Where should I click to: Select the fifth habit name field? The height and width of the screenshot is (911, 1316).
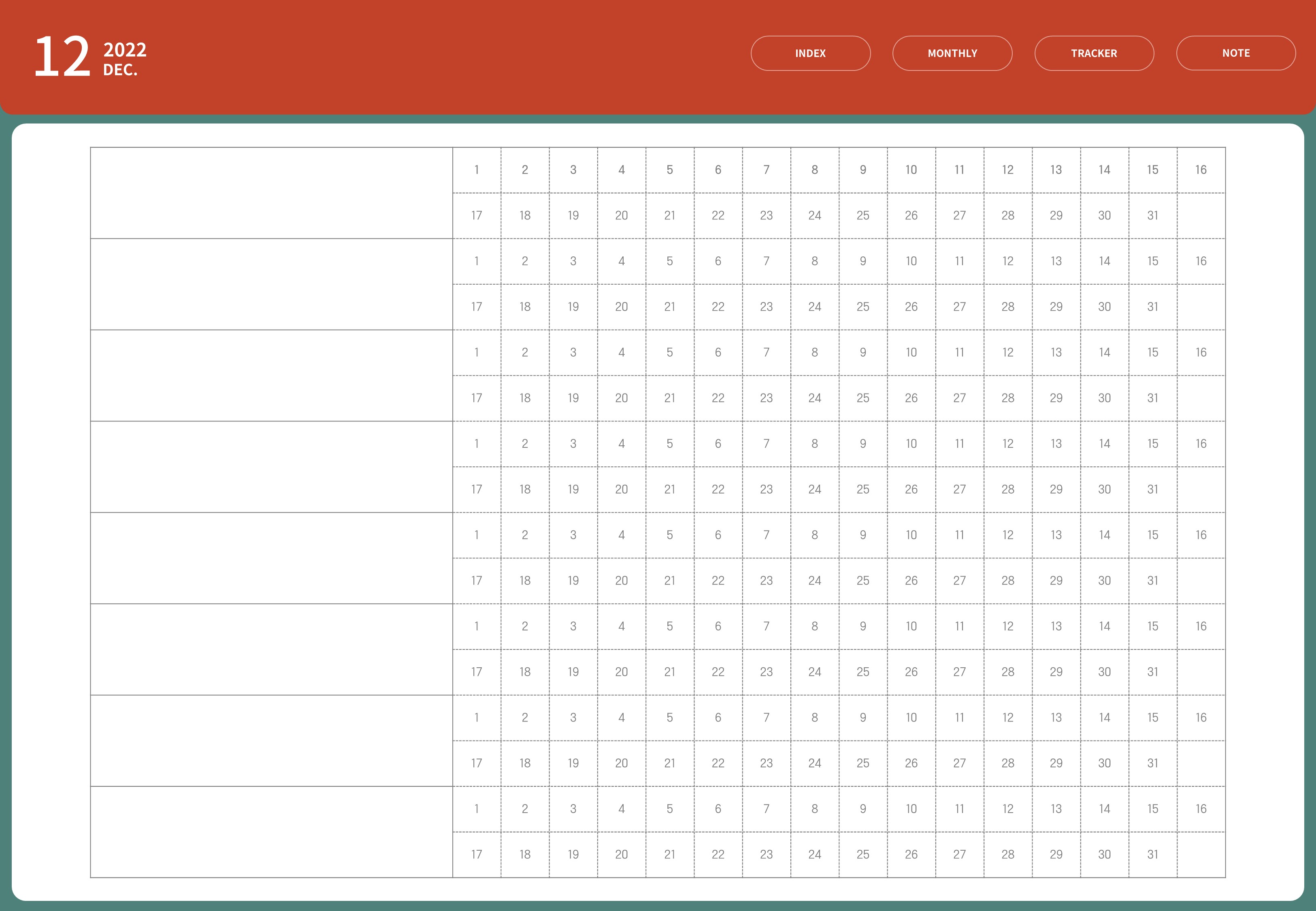click(x=272, y=558)
